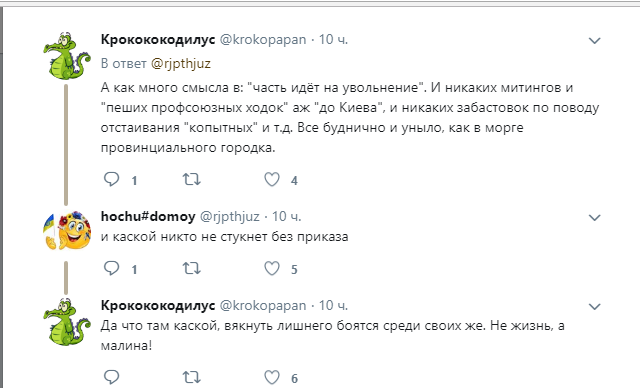Expand the hochu#domoy tweet's chevron menu

pos(594,217)
